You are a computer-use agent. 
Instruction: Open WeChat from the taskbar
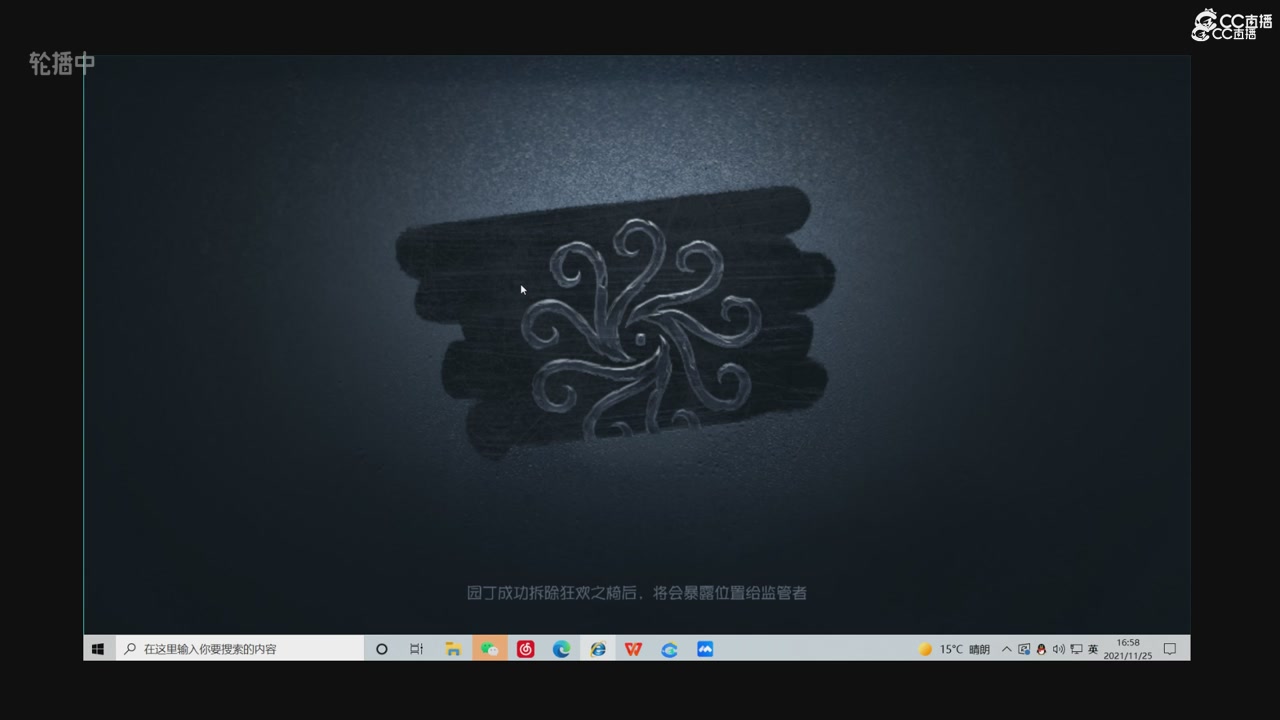tap(489, 649)
